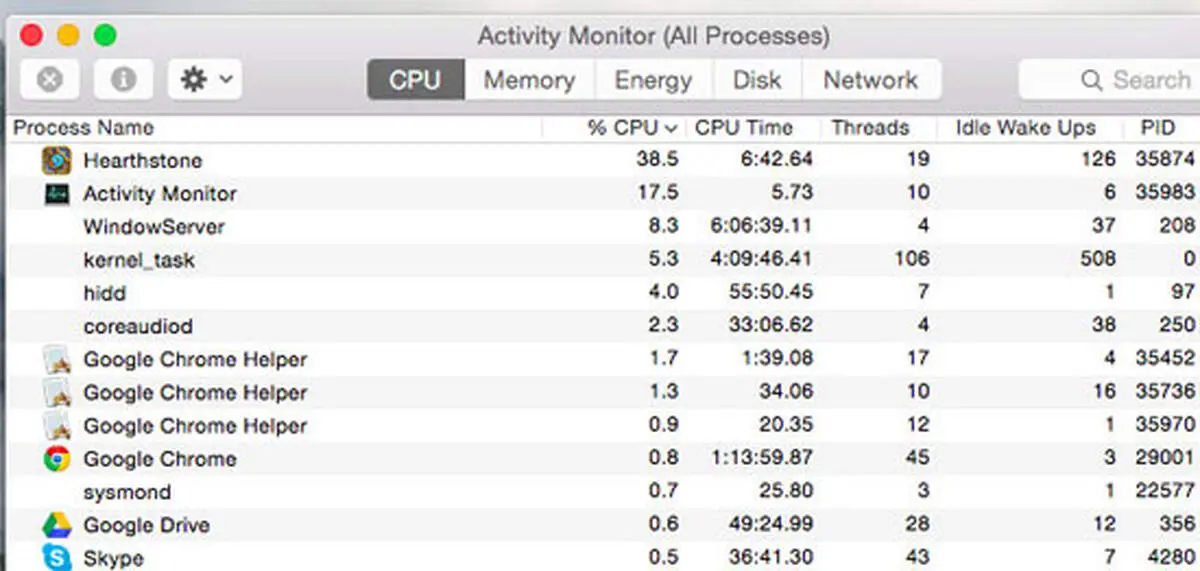Switch to the Memory tab
Screen dimensions: 1200x571
click(529, 80)
